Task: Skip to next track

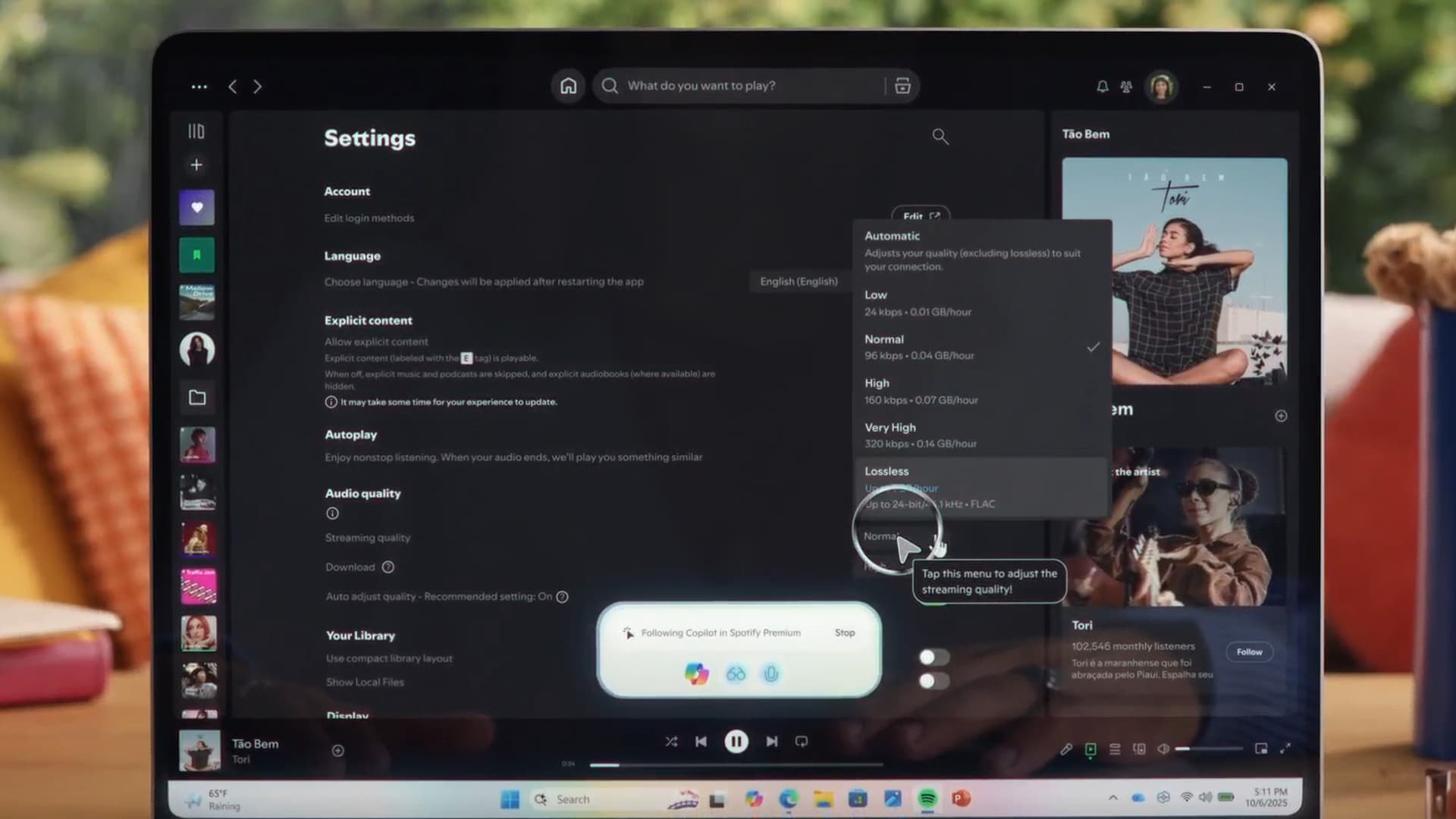Action: coord(771,742)
